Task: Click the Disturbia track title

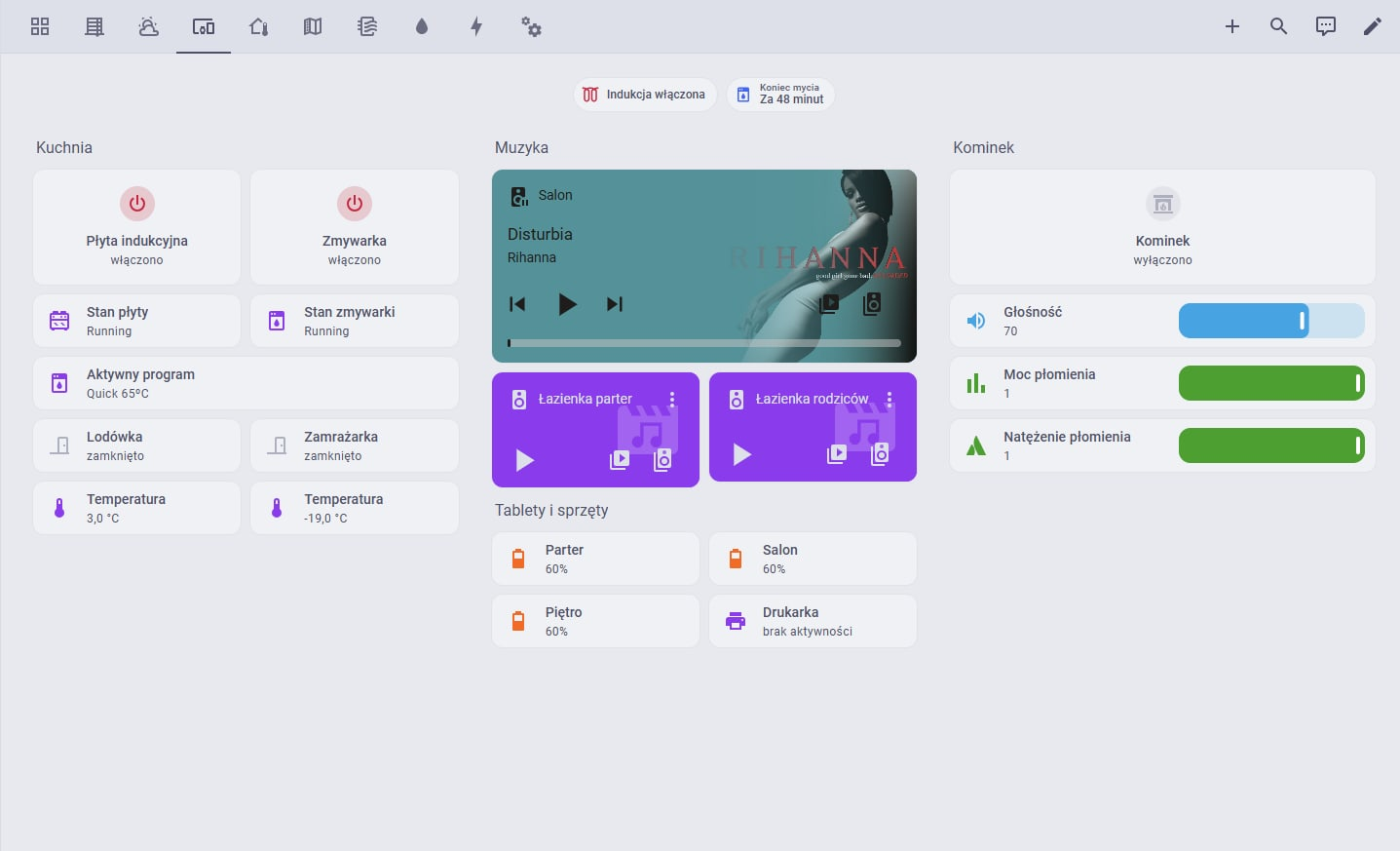Action: pyautogui.click(x=540, y=234)
